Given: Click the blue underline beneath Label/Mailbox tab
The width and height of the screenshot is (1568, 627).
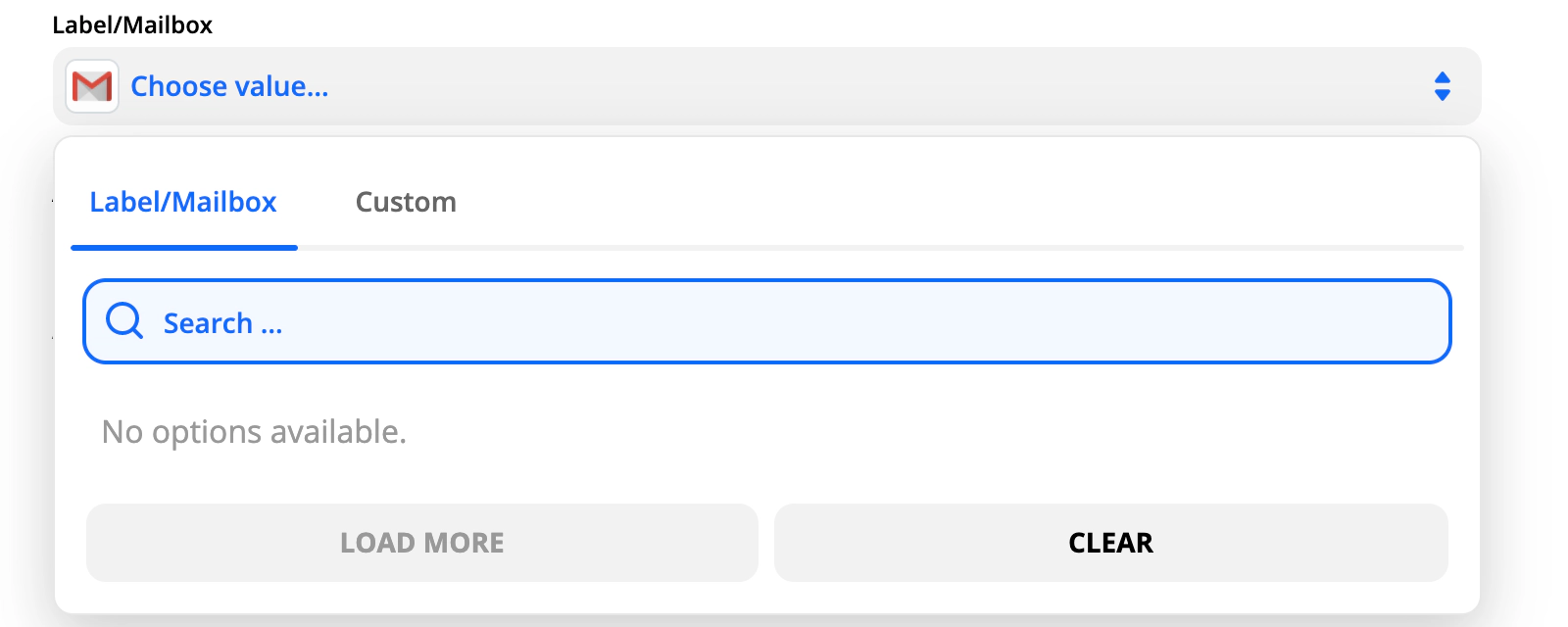Looking at the screenshot, I should click(183, 248).
